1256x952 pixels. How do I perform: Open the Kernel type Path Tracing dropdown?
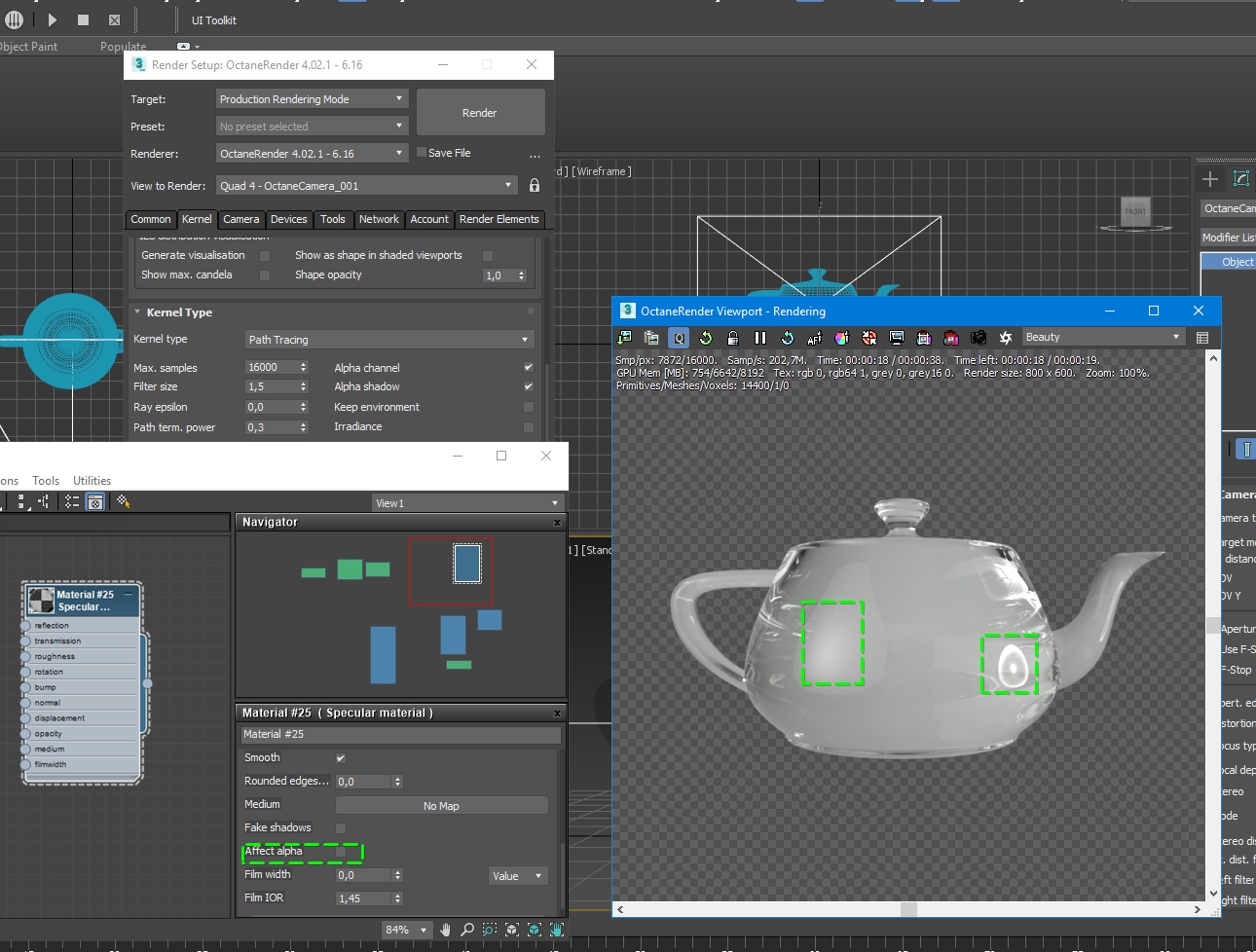pos(388,340)
